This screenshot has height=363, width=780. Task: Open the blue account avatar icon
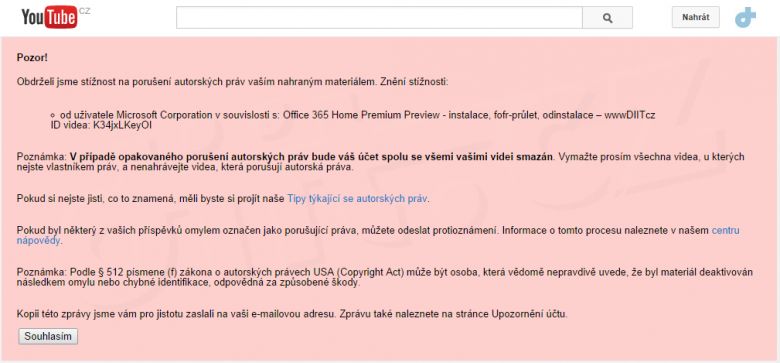tap(745, 17)
